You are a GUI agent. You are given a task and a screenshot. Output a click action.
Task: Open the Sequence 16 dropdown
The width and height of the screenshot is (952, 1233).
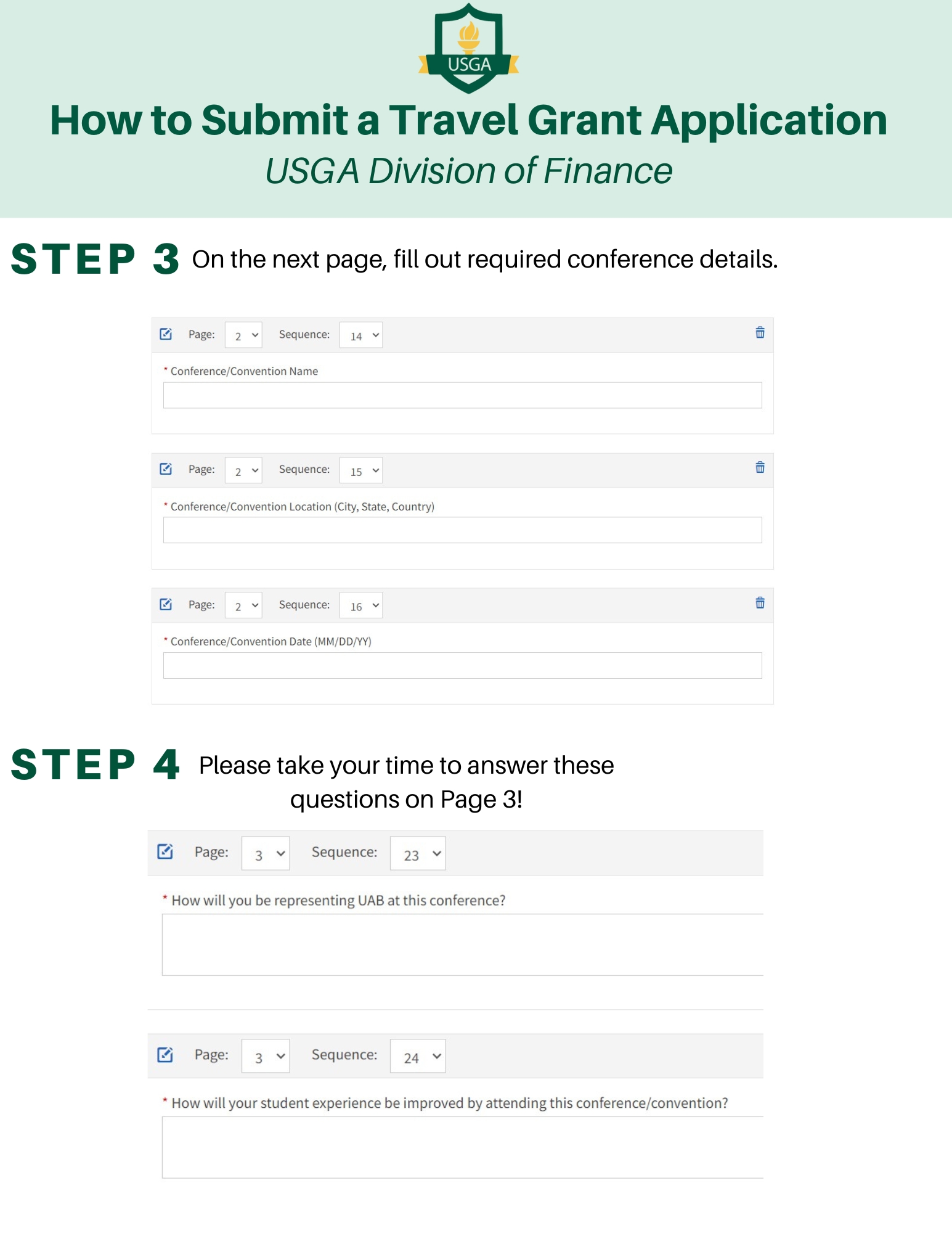(x=361, y=605)
